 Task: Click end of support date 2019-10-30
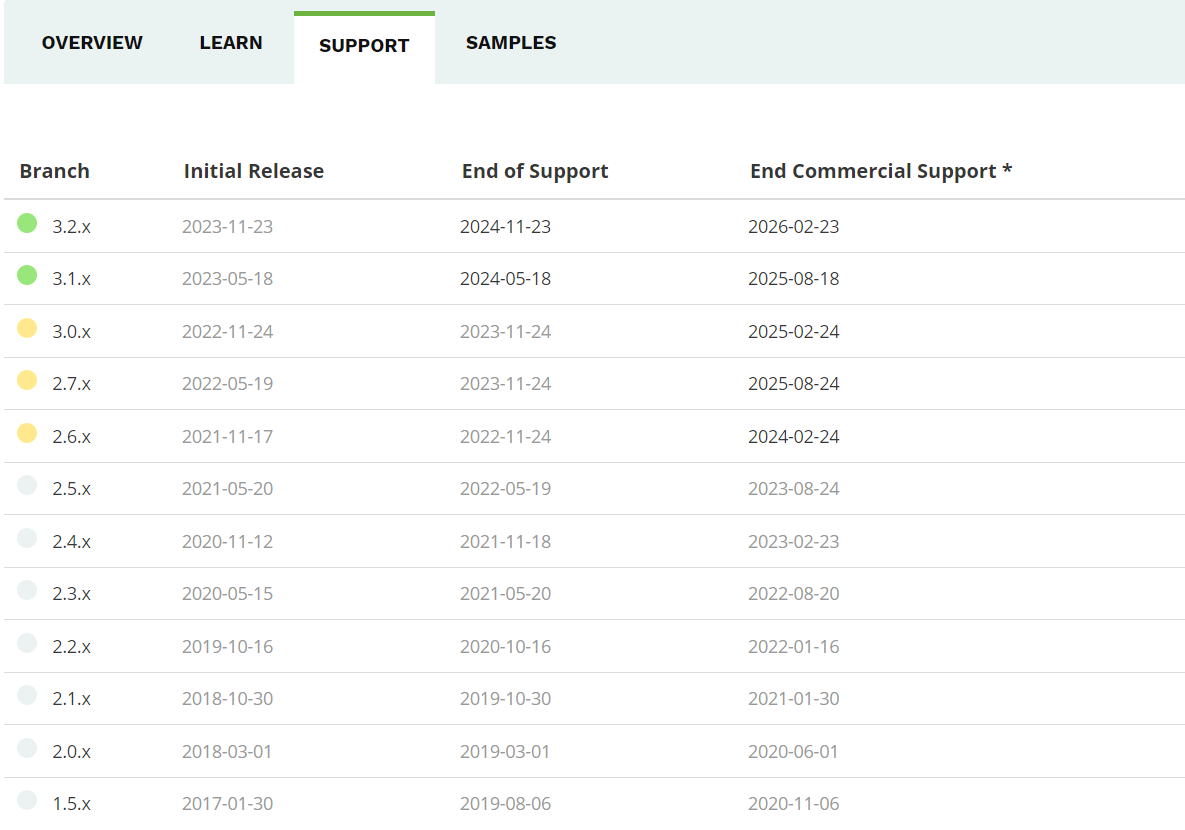[x=506, y=699]
